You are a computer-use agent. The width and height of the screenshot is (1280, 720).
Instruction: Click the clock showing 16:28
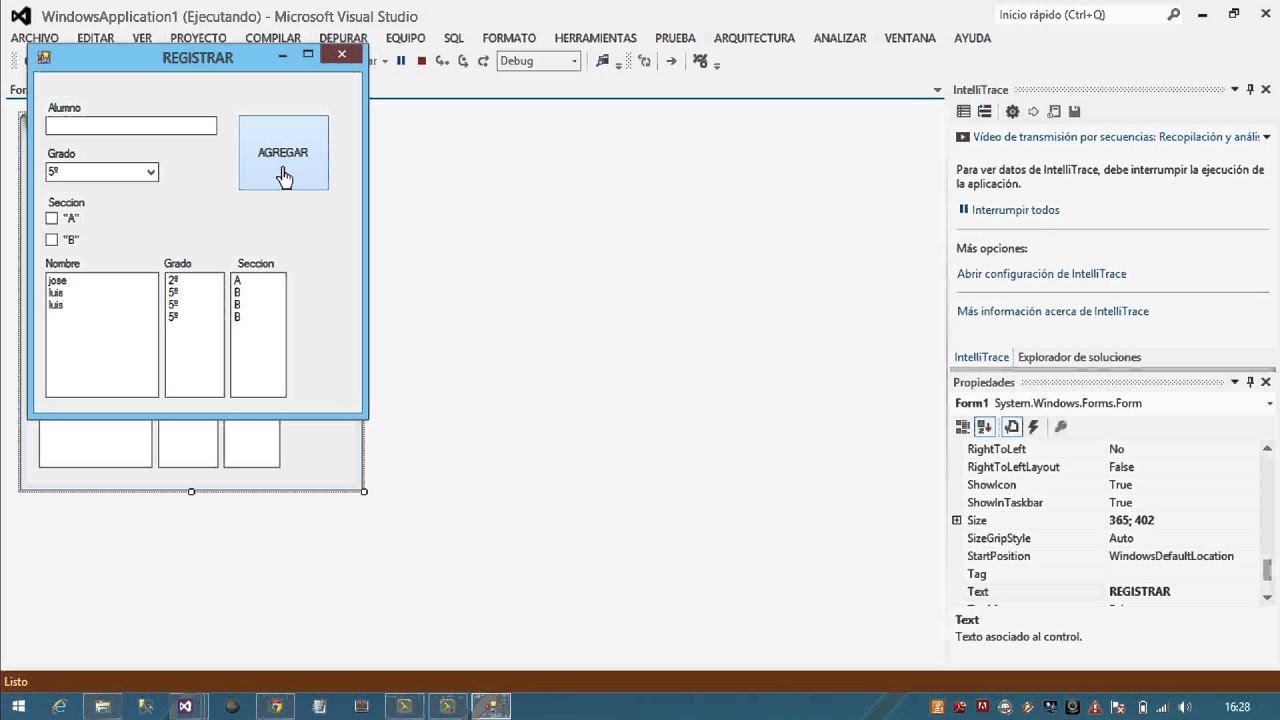coord(1237,707)
